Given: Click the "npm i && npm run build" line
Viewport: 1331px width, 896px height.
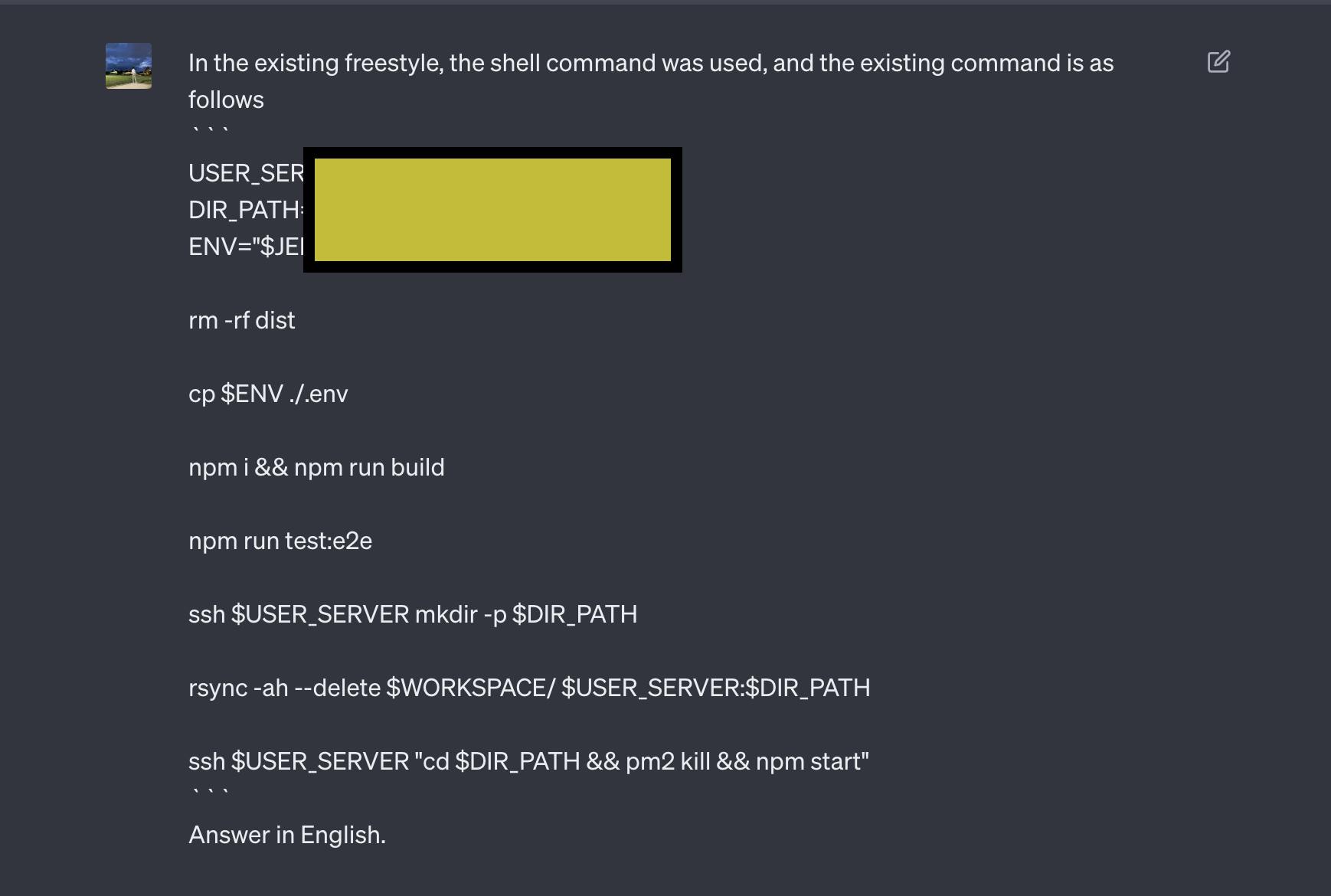Looking at the screenshot, I should (x=316, y=467).
